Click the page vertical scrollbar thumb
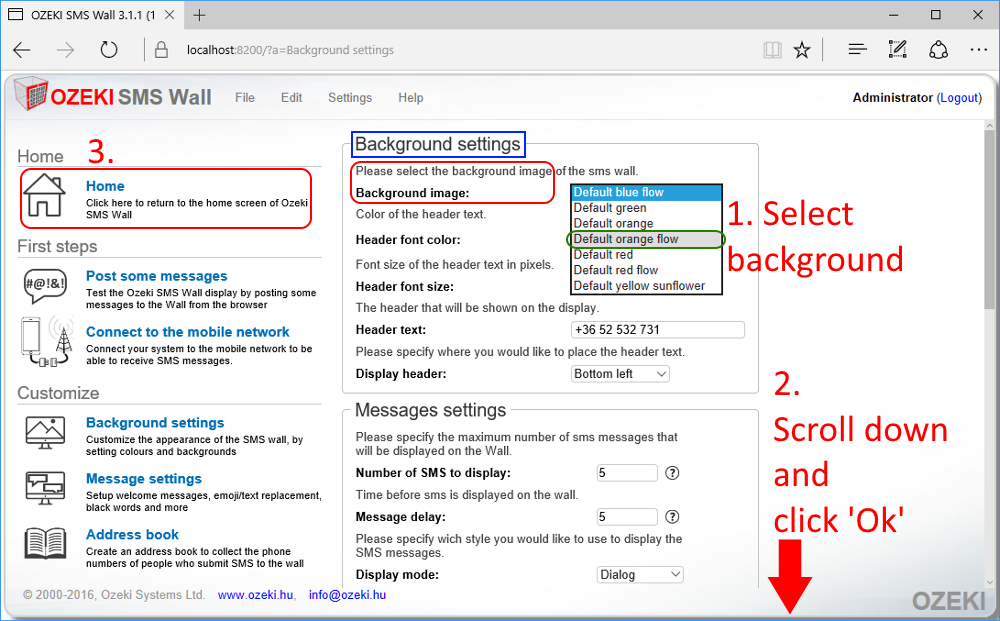 (989, 220)
